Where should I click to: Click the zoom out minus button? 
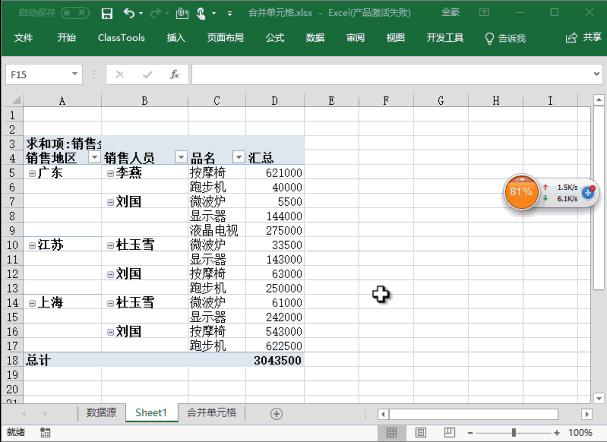(470, 433)
